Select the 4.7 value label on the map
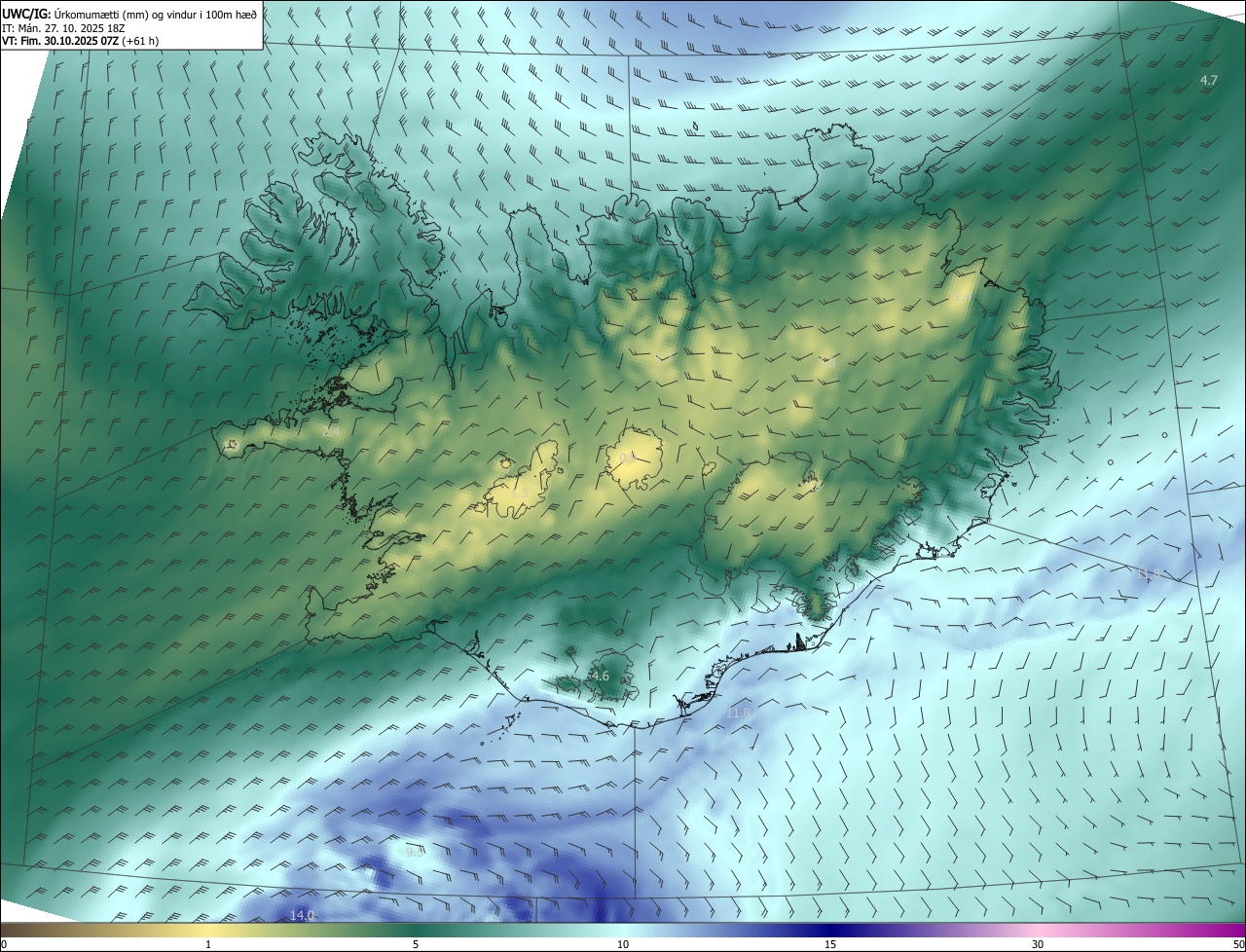 point(1208,81)
